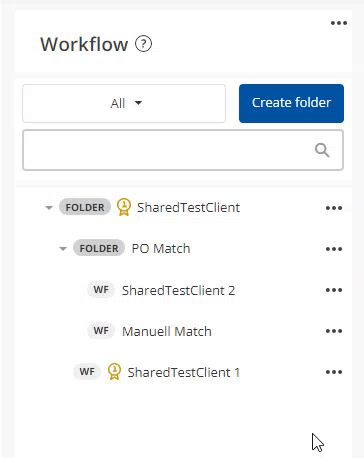364x458 pixels.
Task: Open more options for SharedTestClient 1 workflow
Action: coord(334,372)
